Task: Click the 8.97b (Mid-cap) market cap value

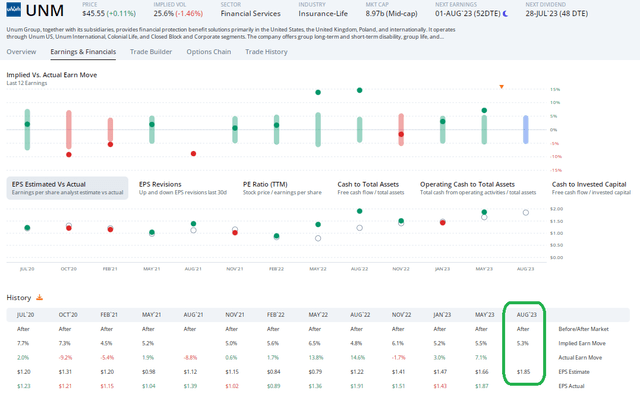Action: (x=391, y=13)
